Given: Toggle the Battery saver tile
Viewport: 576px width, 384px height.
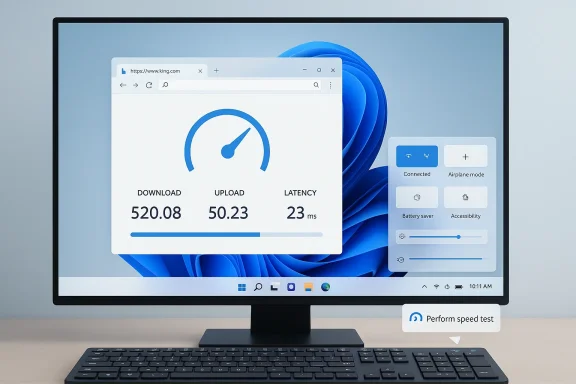Looking at the screenshot, I should [x=417, y=197].
